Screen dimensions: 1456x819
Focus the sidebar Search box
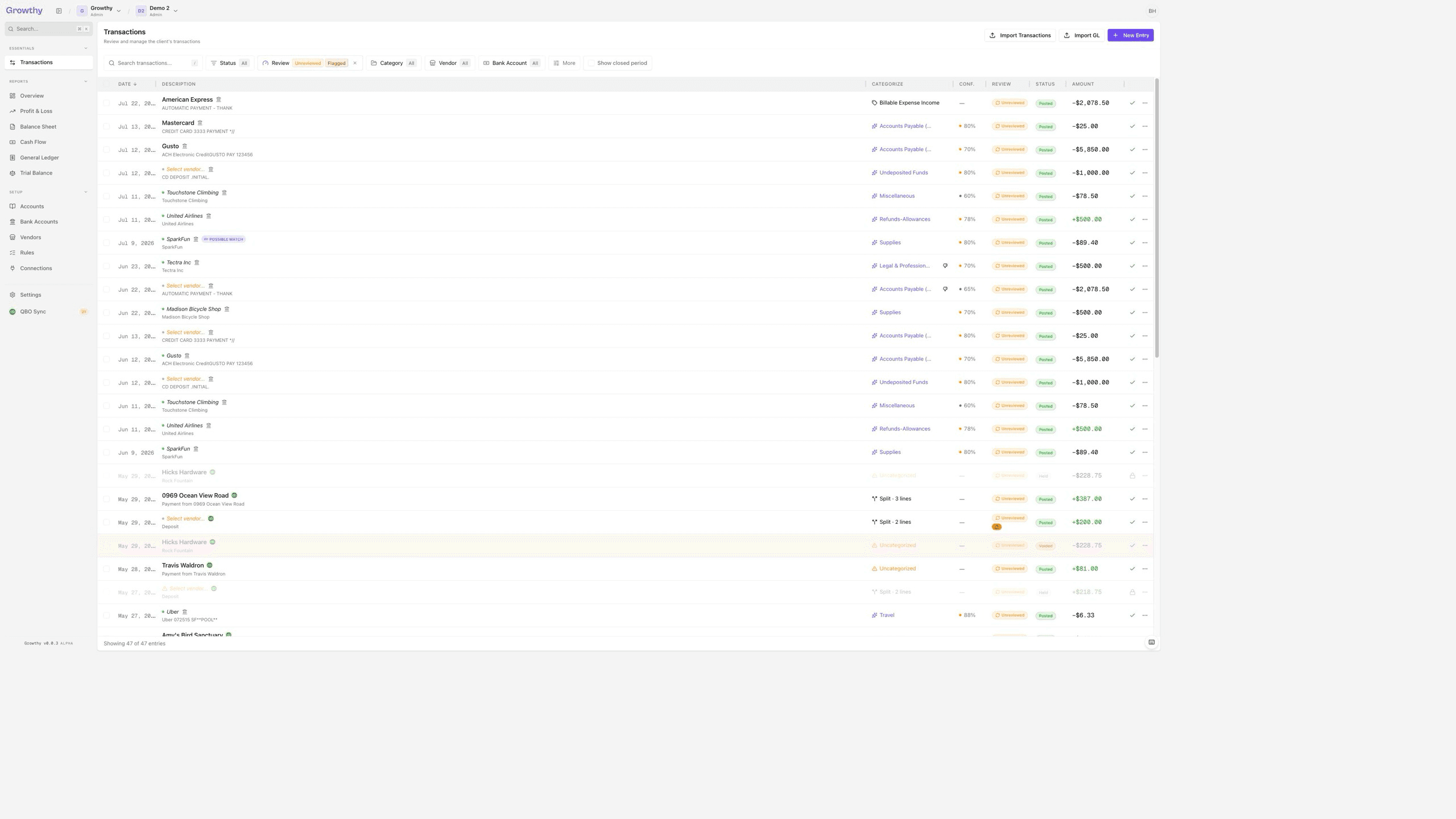click(x=48, y=29)
